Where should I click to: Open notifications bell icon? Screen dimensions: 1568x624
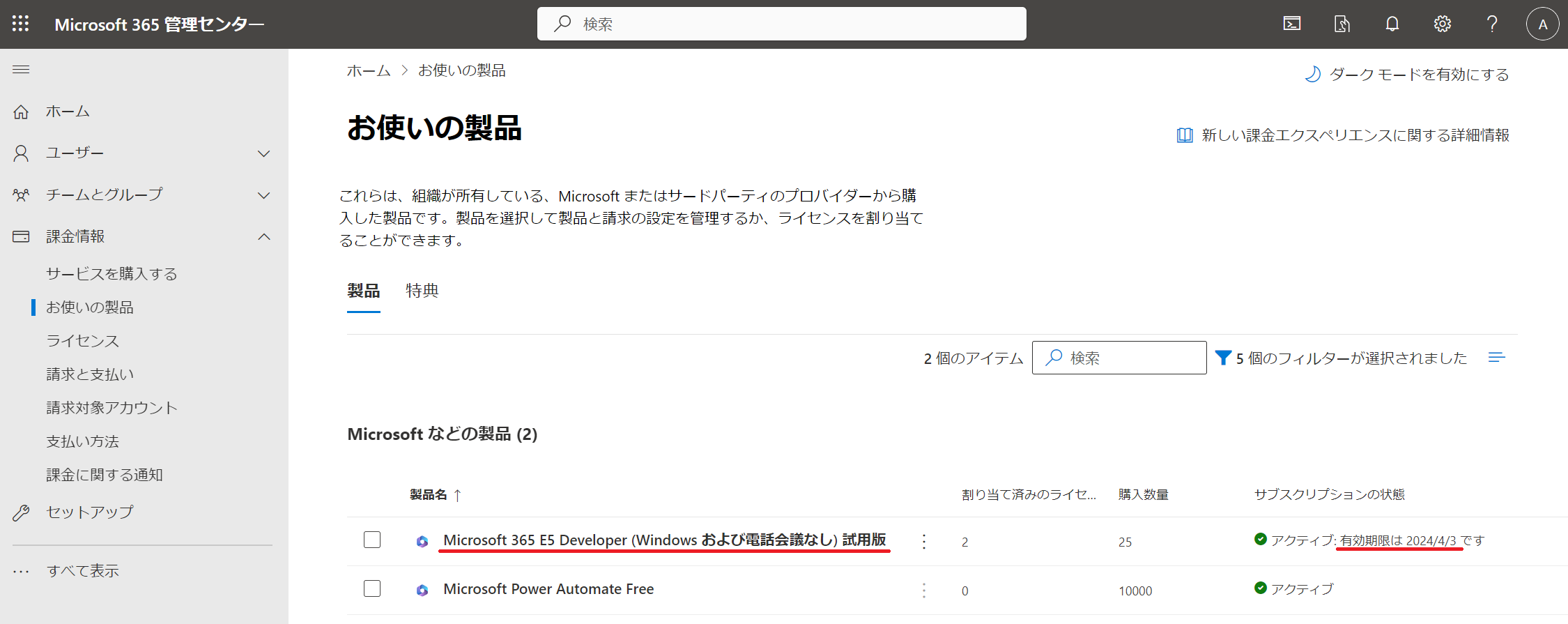click(1392, 24)
